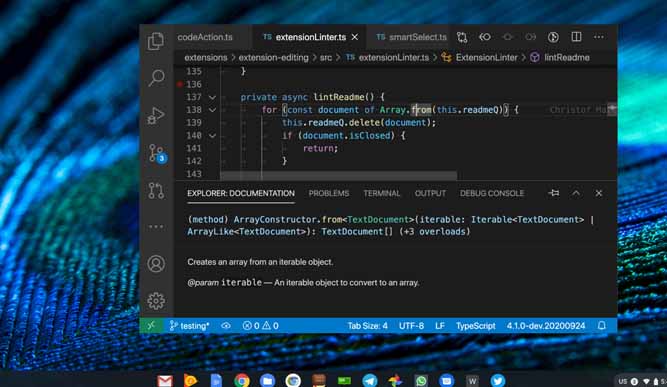The height and width of the screenshot is (387, 667).
Task: Open the Debug Console panel tab
Action: (492, 194)
